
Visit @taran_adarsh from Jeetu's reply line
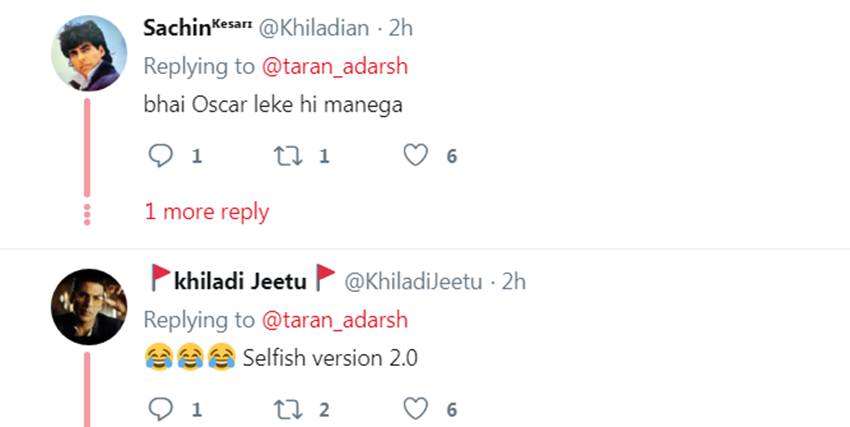click(x=334, y=320)
